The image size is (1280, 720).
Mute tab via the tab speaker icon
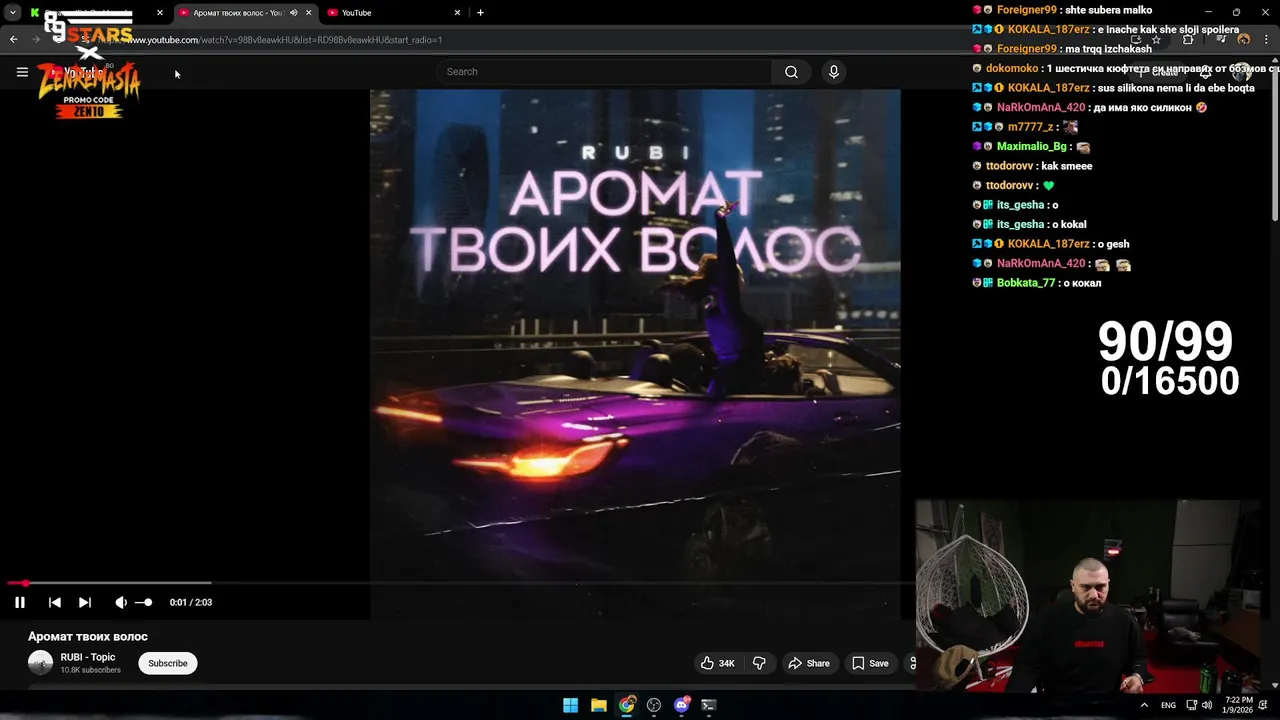point(293,13)
